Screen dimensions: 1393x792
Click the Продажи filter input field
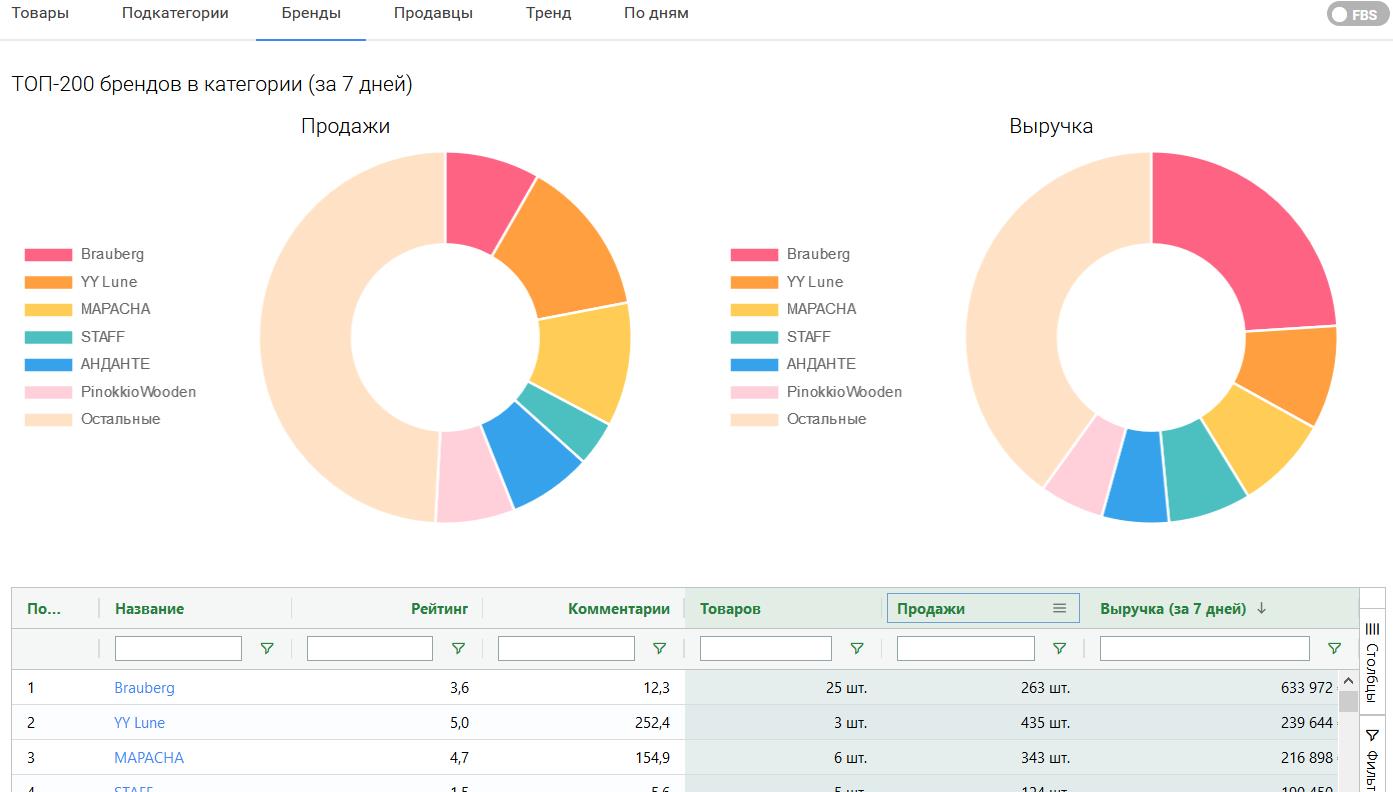click(x=966, y=648)
